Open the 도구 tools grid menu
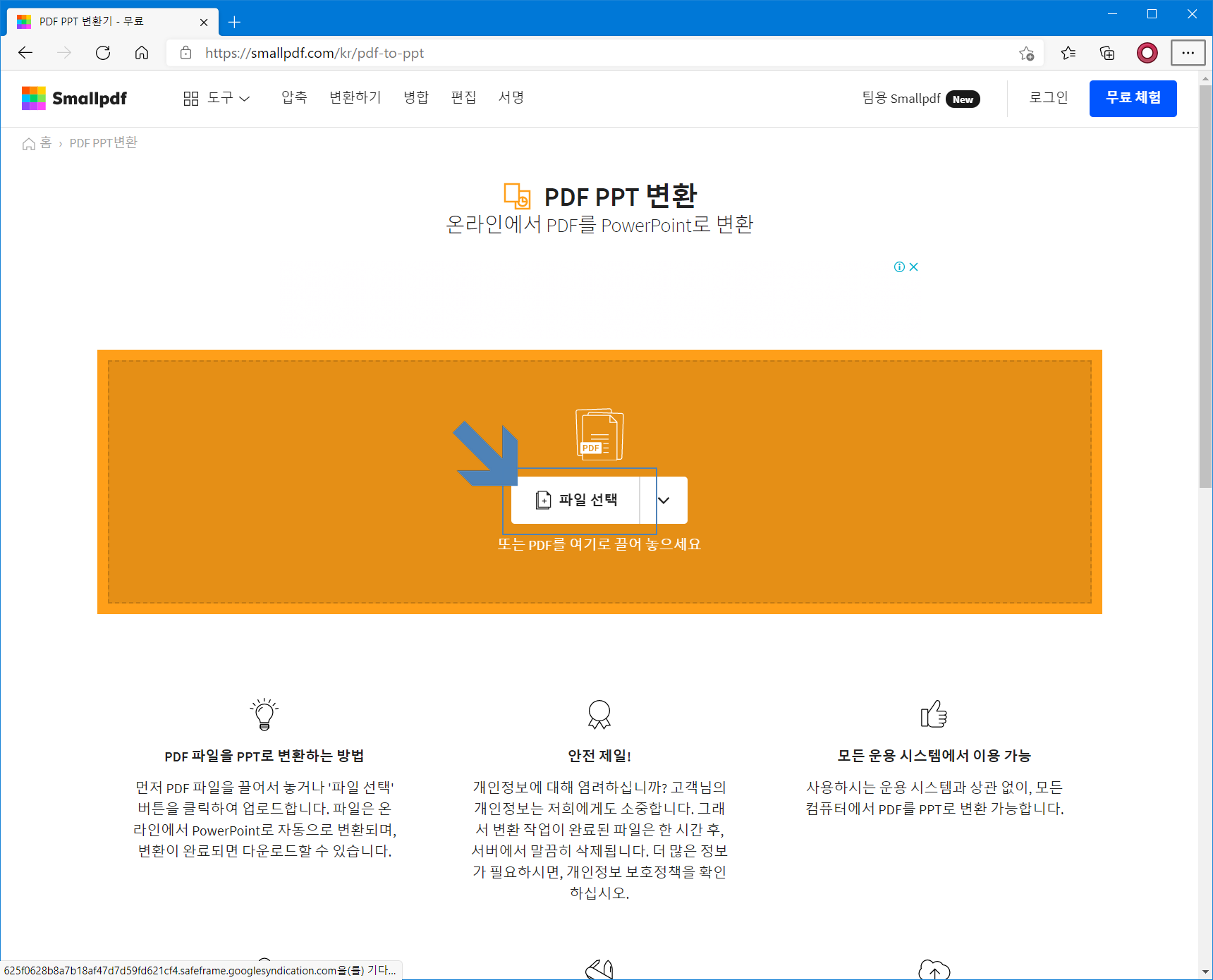Screen dimensions: 1213x980 [x=217, y=98]
